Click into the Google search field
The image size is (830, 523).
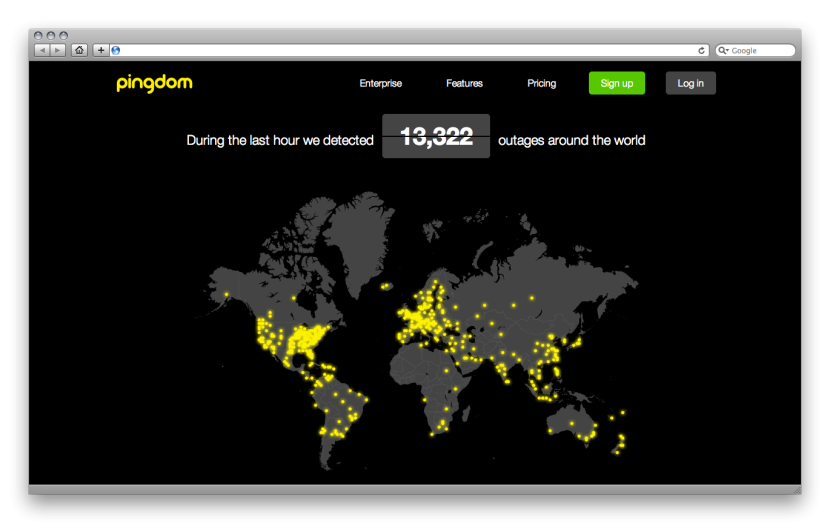point(760,50)
